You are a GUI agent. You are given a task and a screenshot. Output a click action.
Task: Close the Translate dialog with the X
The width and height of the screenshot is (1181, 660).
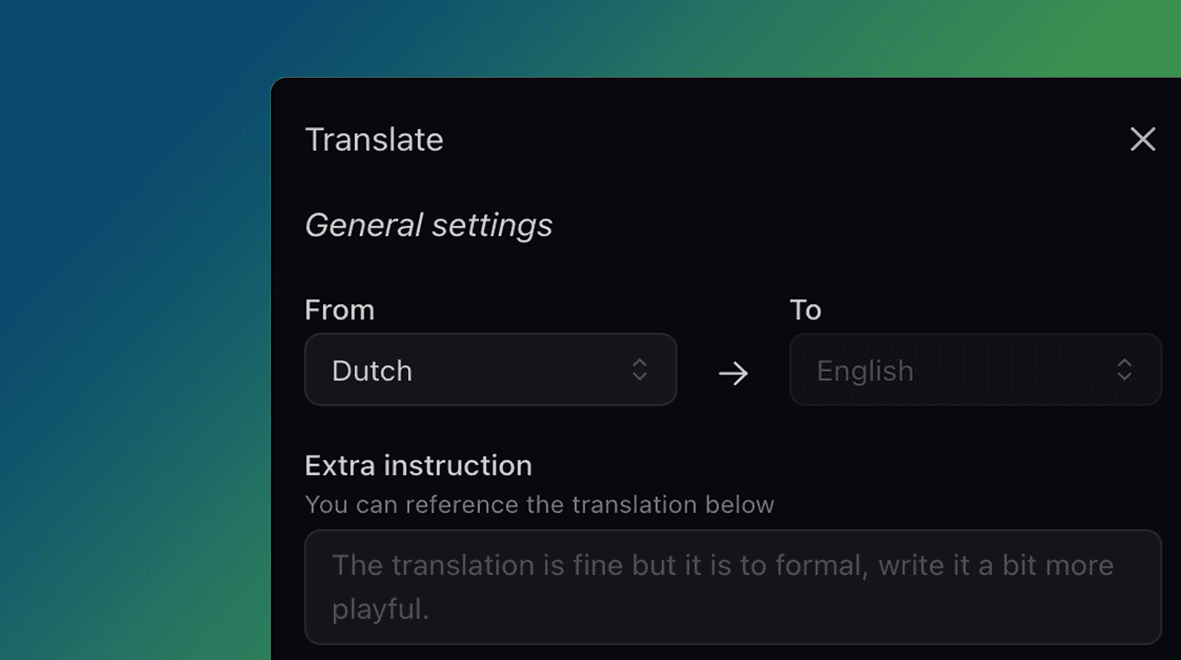coord(1142,139)
